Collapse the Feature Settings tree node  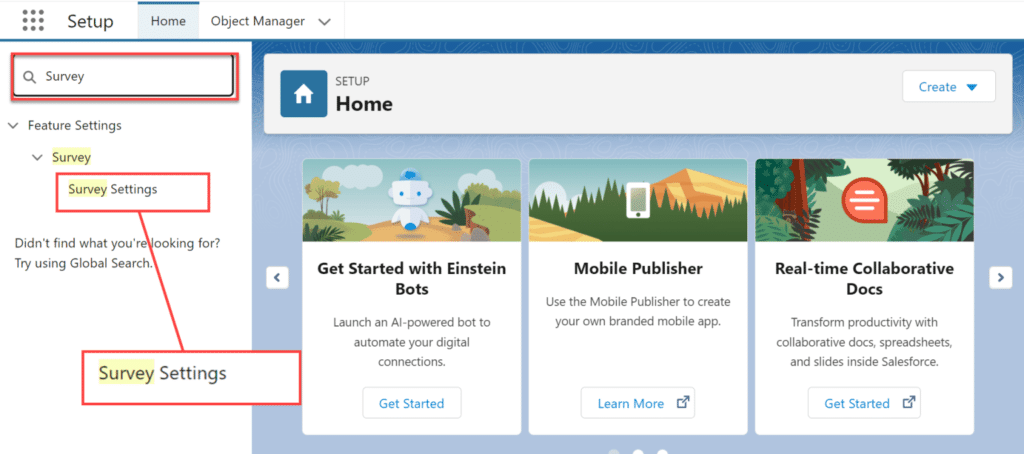(x=13, y=126)
